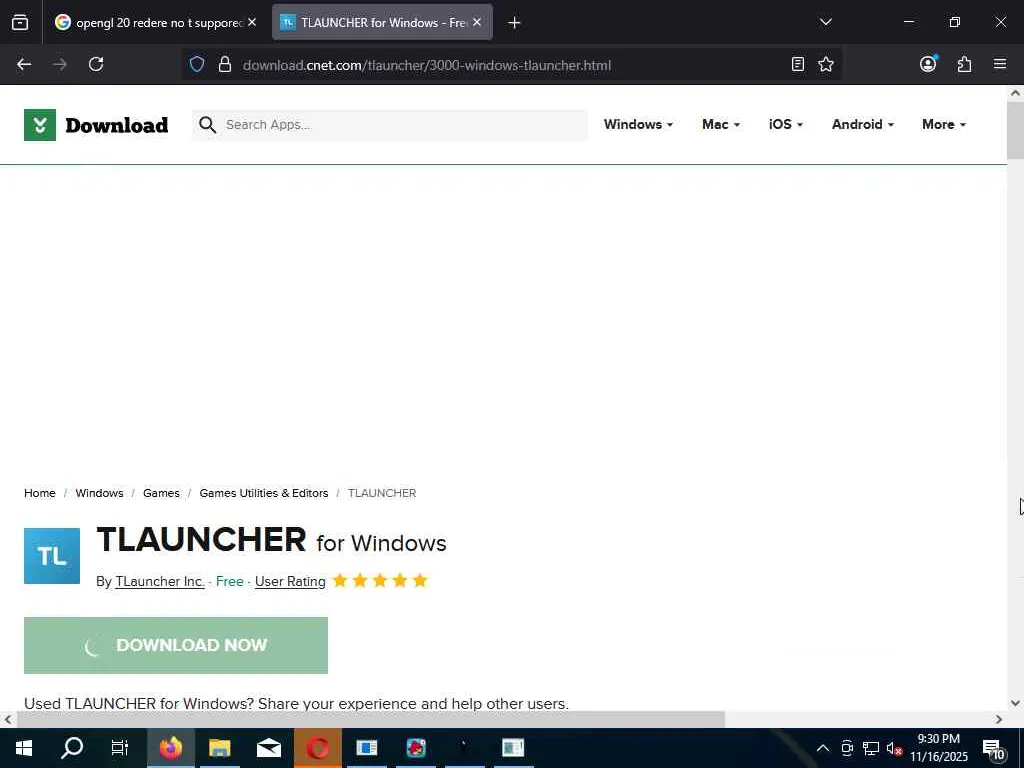
Task: Open the TLauncher Inc. developer link
Action: tap(160, 581)
